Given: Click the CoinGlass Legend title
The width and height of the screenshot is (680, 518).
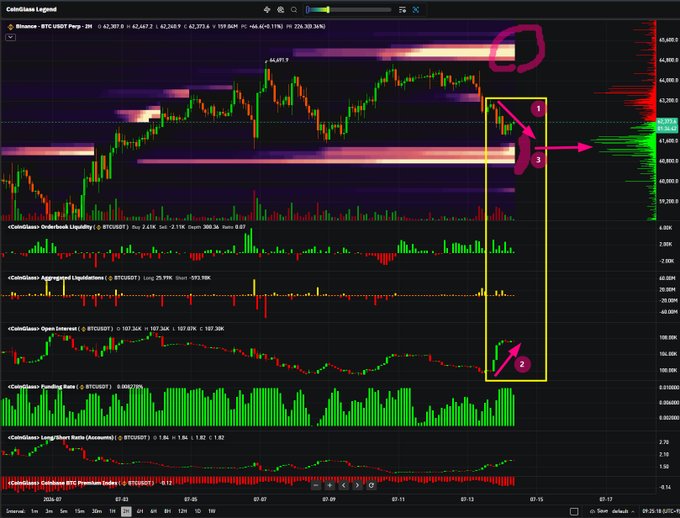Looking at the screenshot, I should (31, 10).
